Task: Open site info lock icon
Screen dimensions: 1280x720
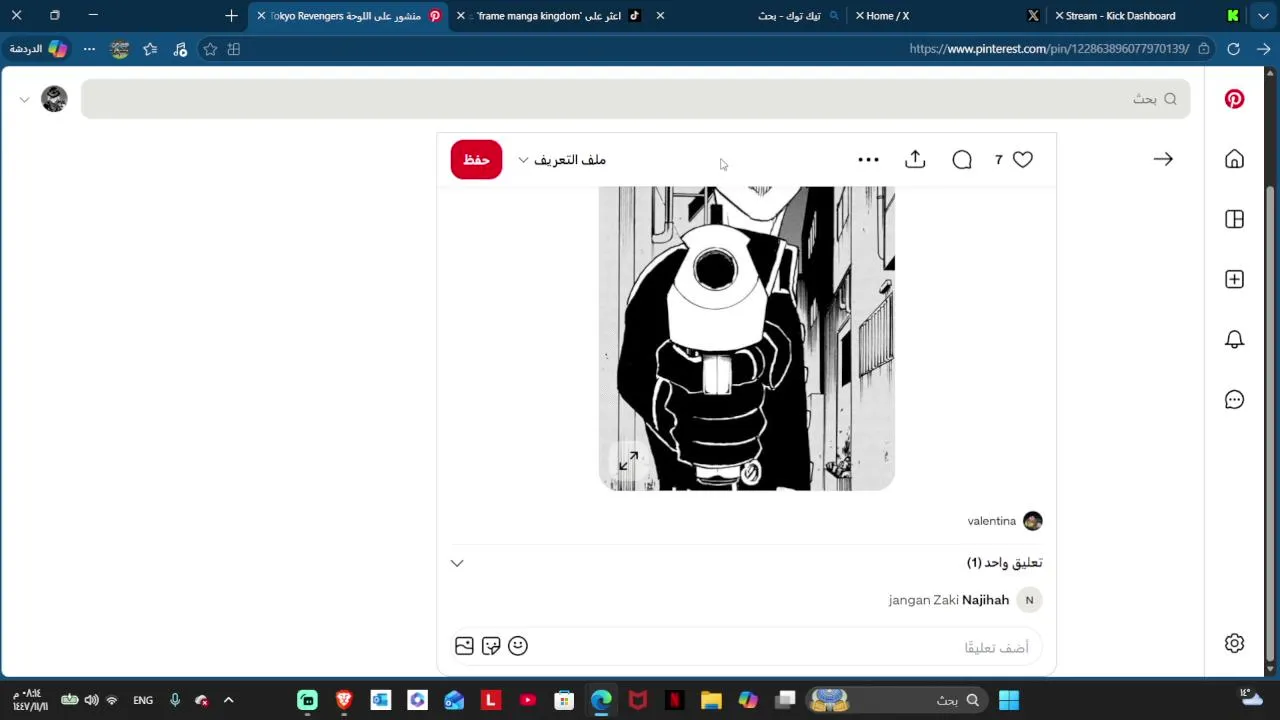Action: 1203,49
